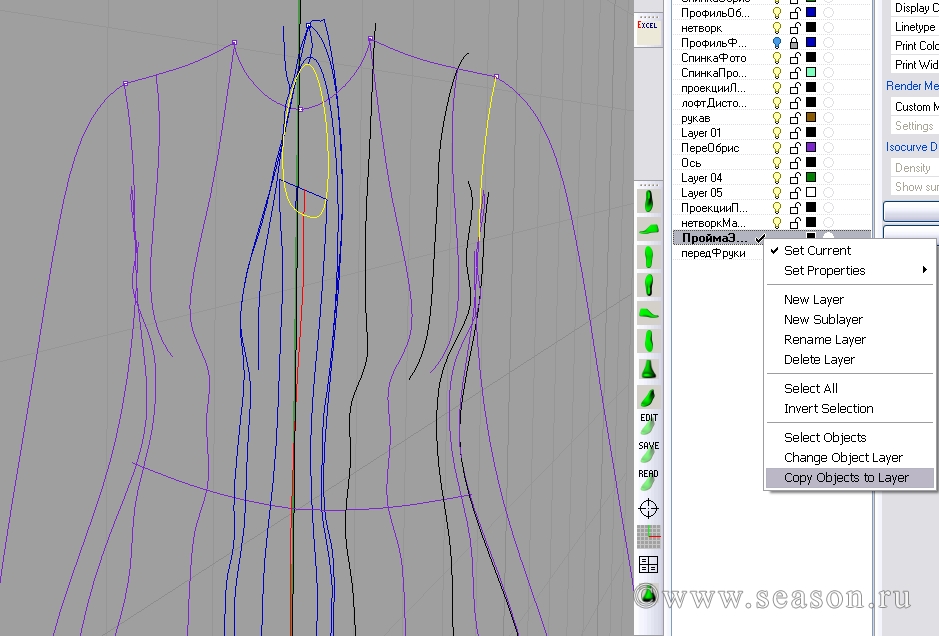939x636 pixels.
Task: Toggle the lock on Layer 04
Action: (795, 178)
